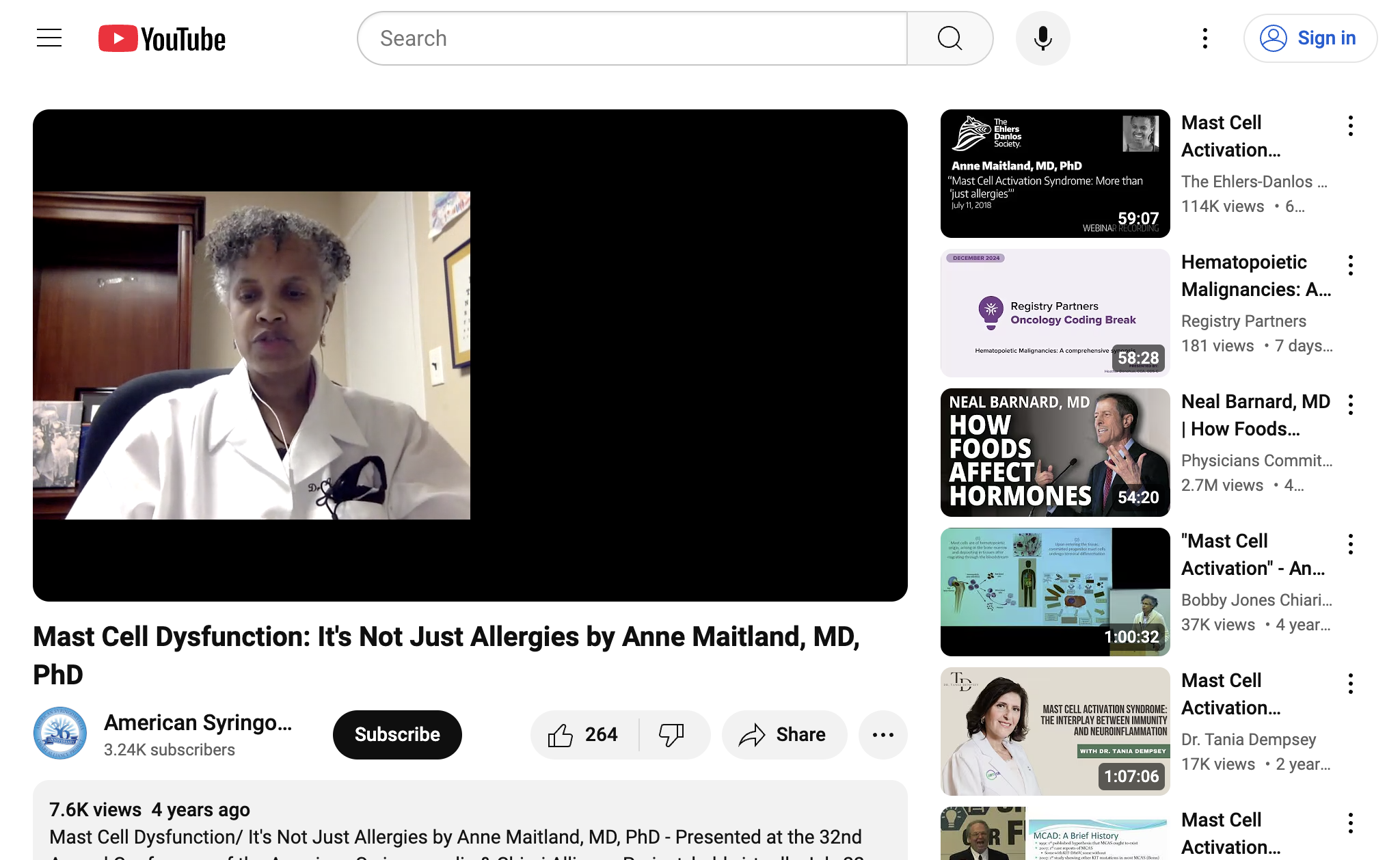Open Hematopoietic Malignancies video title
This screenshot has height=860, width=1400.
(x=1256, y=276)
